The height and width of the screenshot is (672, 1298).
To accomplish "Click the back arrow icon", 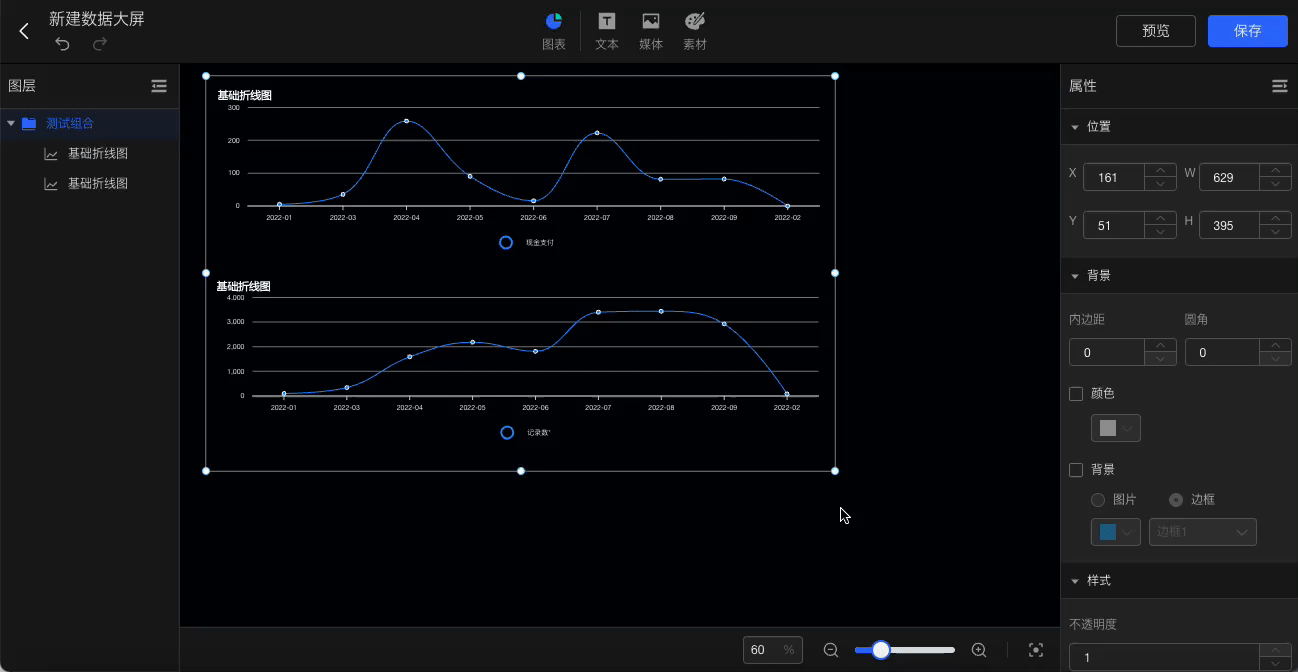I will [24, 31].
